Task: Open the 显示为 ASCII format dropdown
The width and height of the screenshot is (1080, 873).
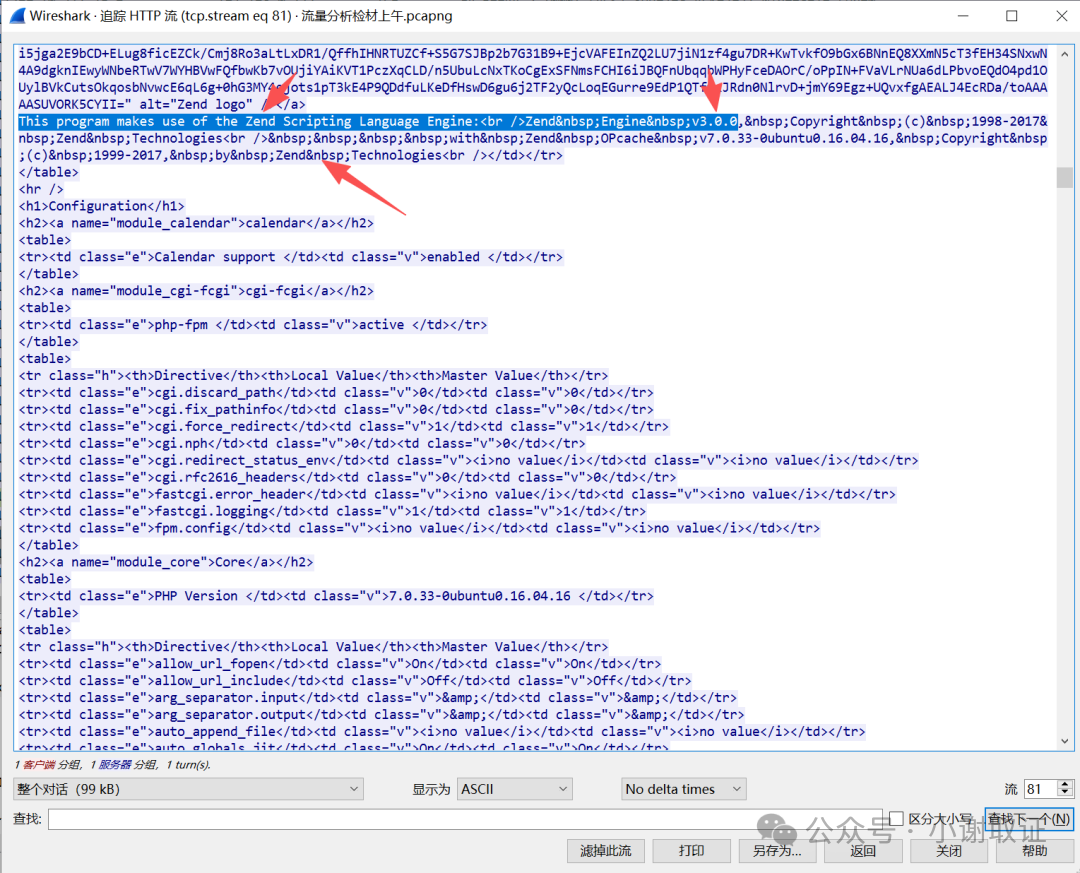Action: pos(515,789)
